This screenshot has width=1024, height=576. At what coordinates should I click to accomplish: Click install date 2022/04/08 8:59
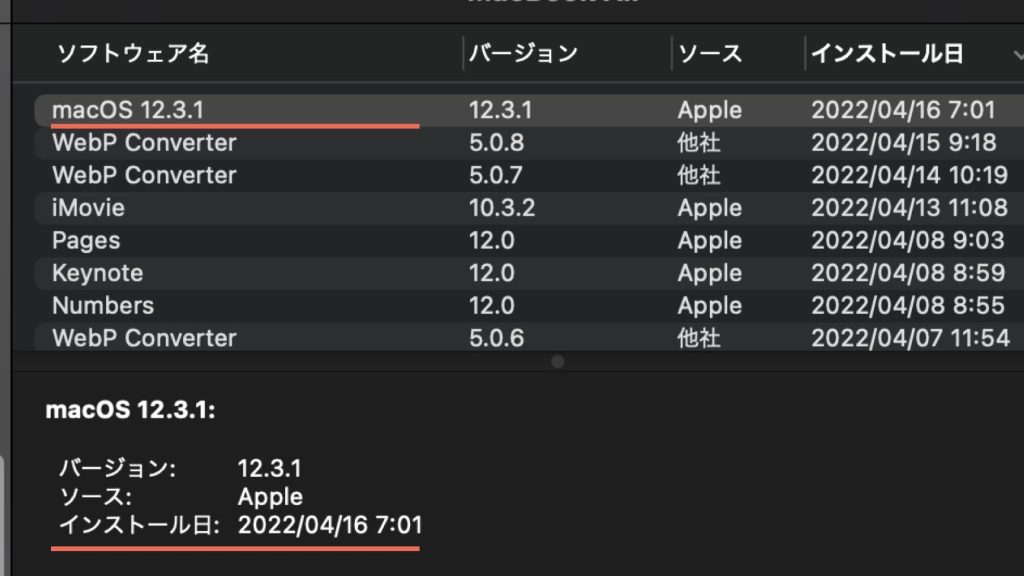click(908, 273)
